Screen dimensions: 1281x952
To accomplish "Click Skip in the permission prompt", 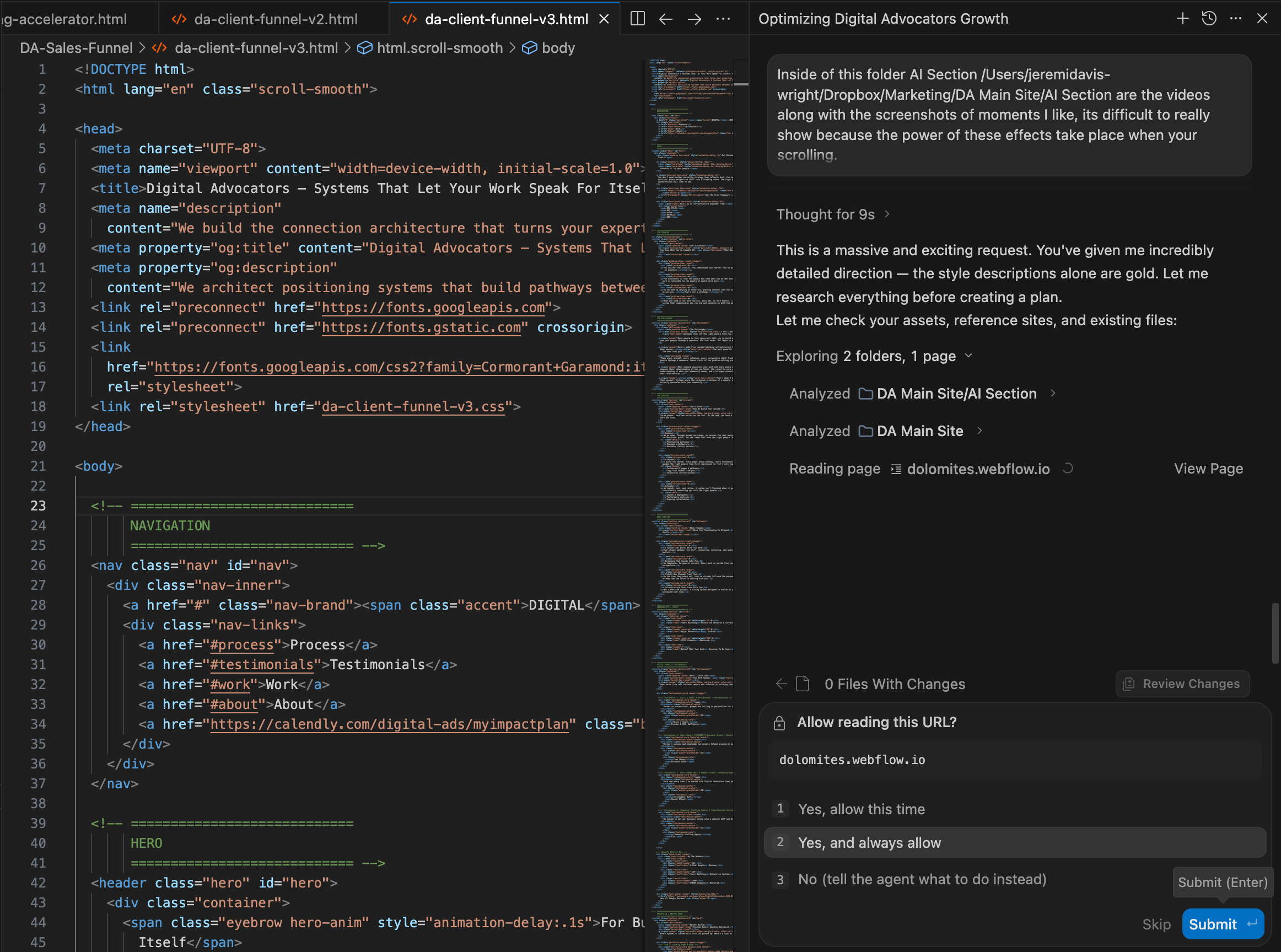I will 1156,924.
